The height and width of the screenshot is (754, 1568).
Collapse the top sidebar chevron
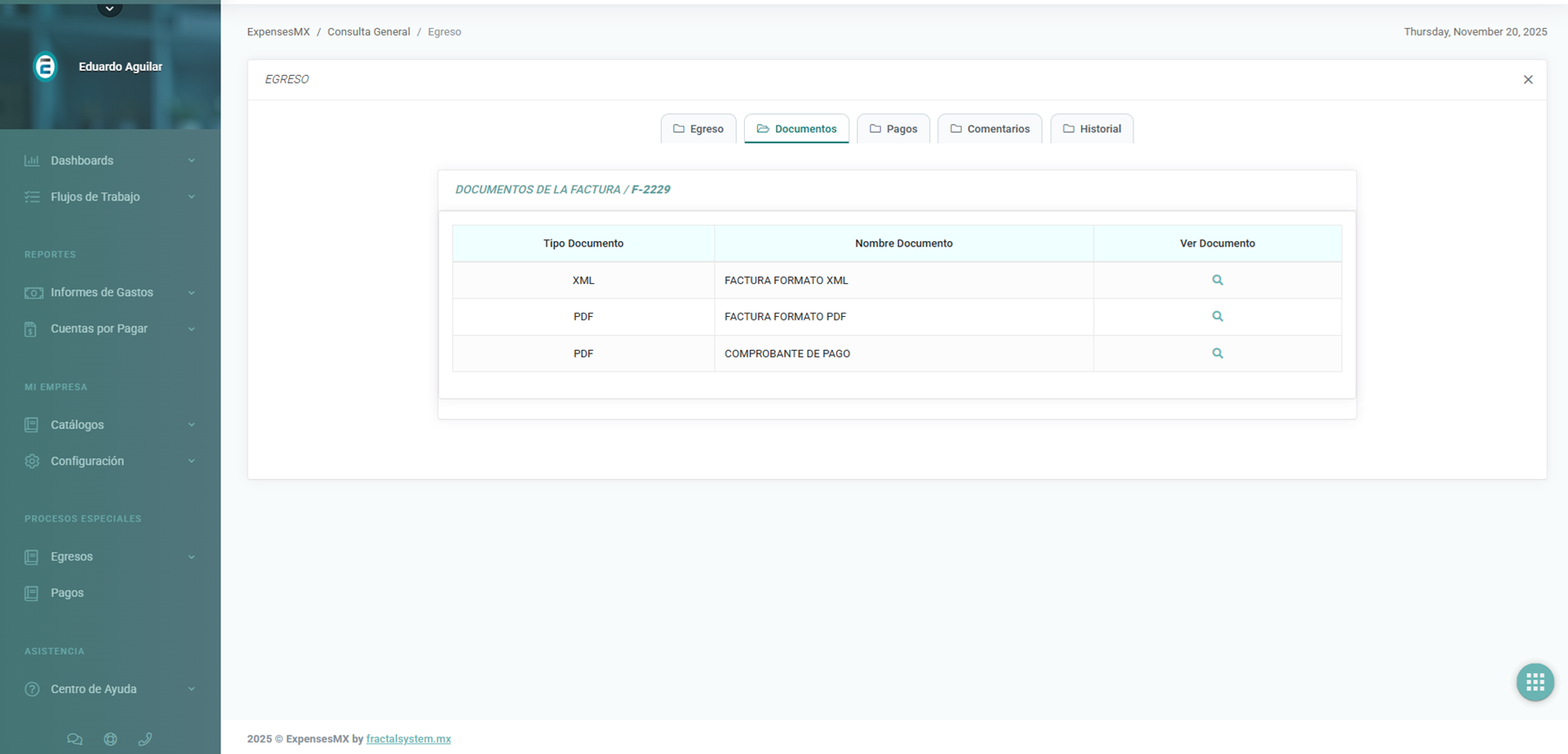(x=110, y=9)
